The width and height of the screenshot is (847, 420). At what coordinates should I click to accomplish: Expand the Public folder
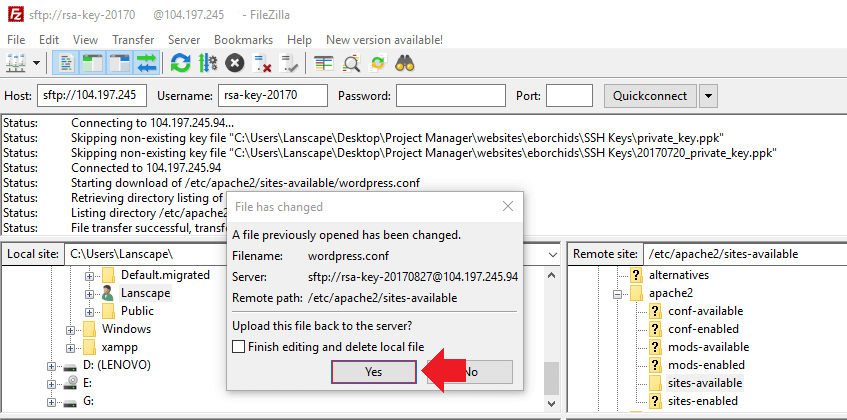coord(90,312)
